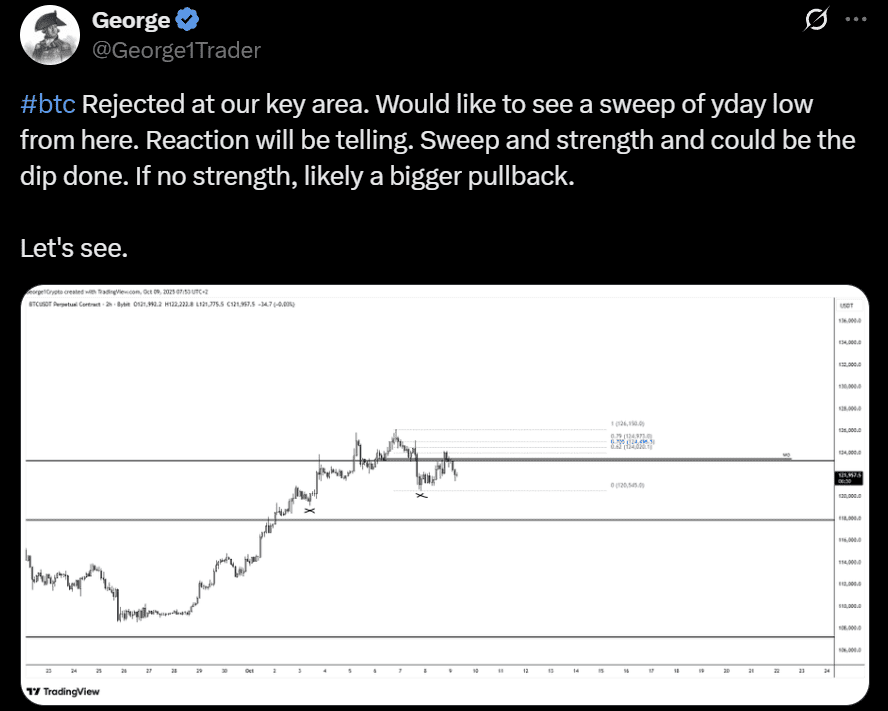Click George's profile avatar picture
This screenshot has height=711, width=888.
pos(46,36)
